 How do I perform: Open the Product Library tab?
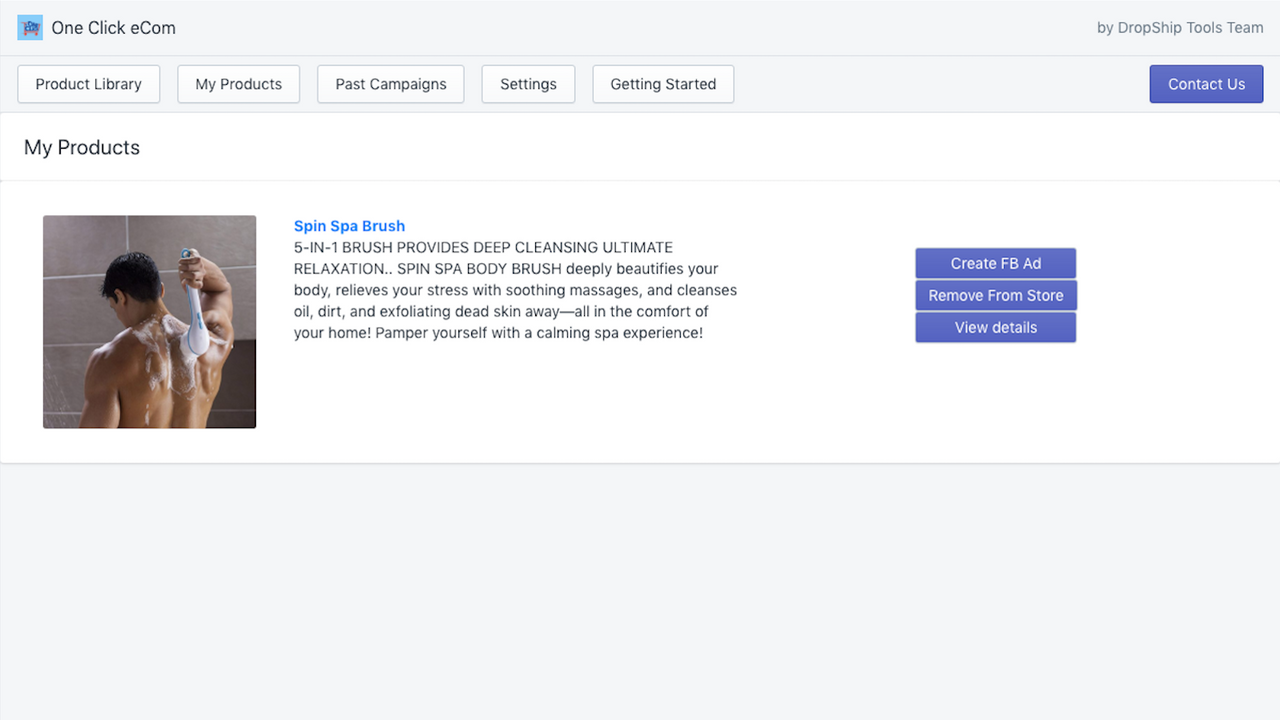(x=88, y=84)
